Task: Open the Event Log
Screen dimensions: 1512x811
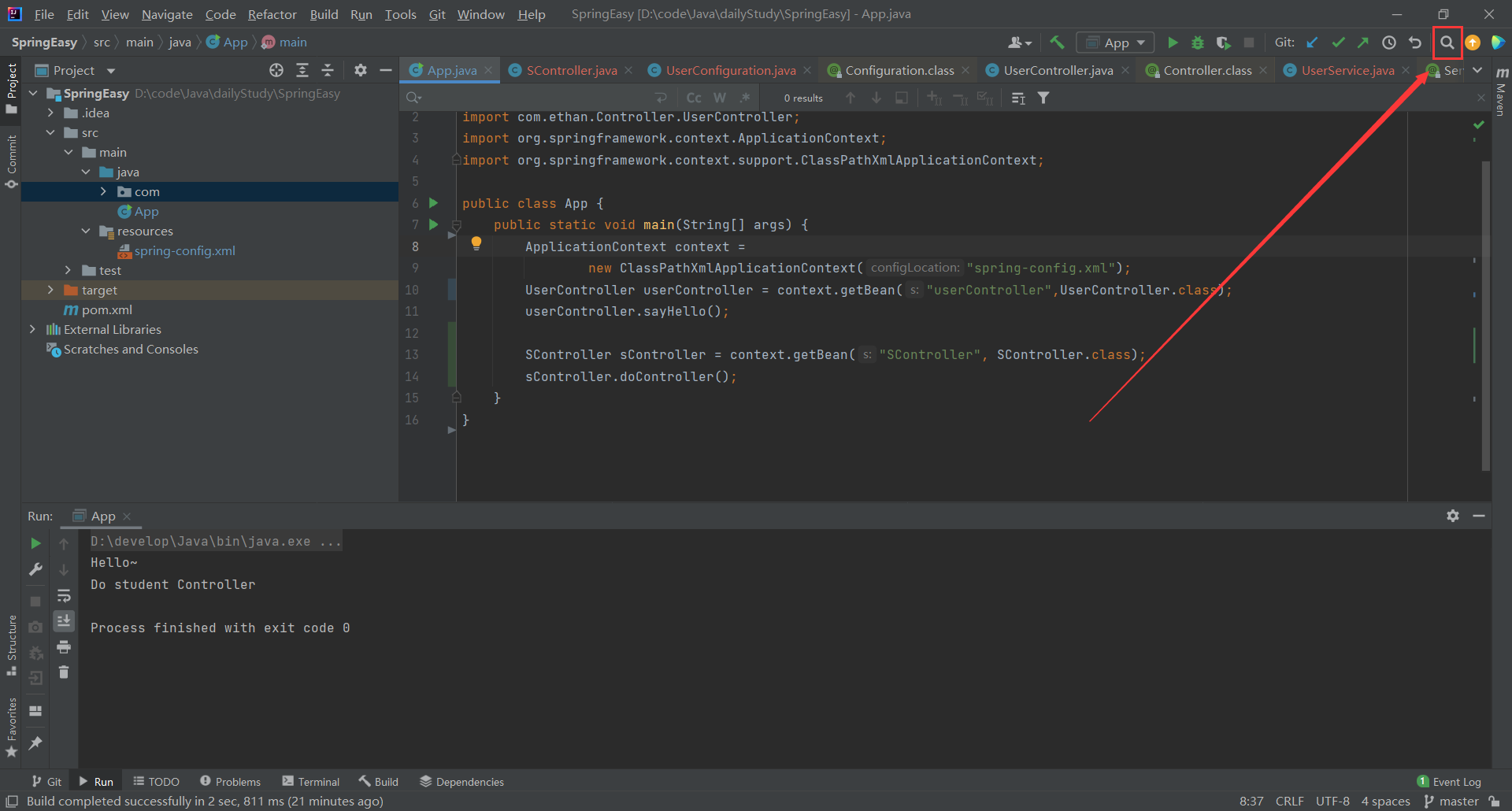Action: (1449, 782)
